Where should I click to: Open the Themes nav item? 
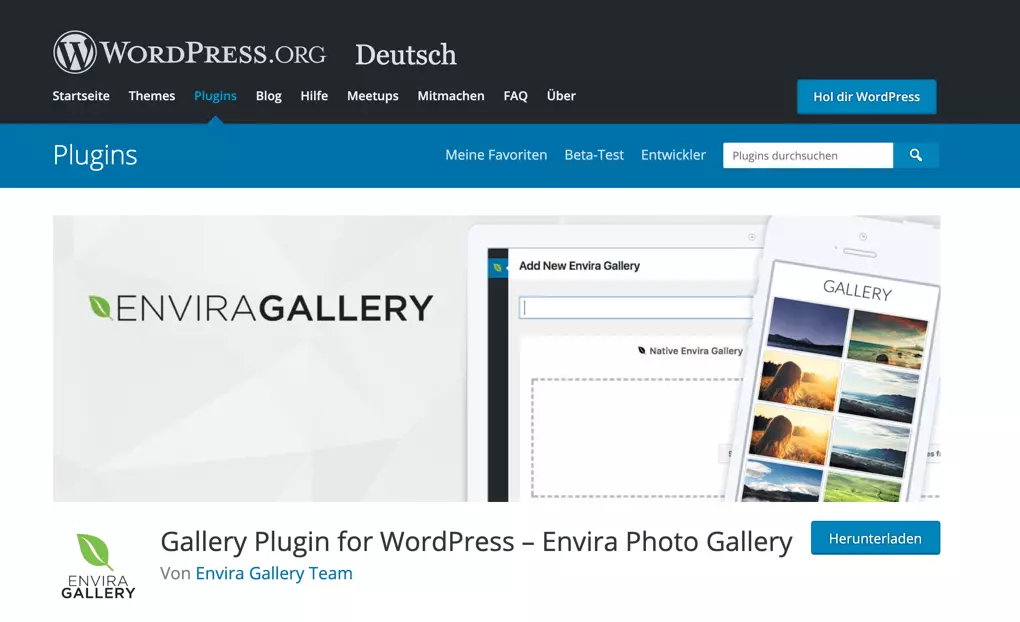click(152, 96)
